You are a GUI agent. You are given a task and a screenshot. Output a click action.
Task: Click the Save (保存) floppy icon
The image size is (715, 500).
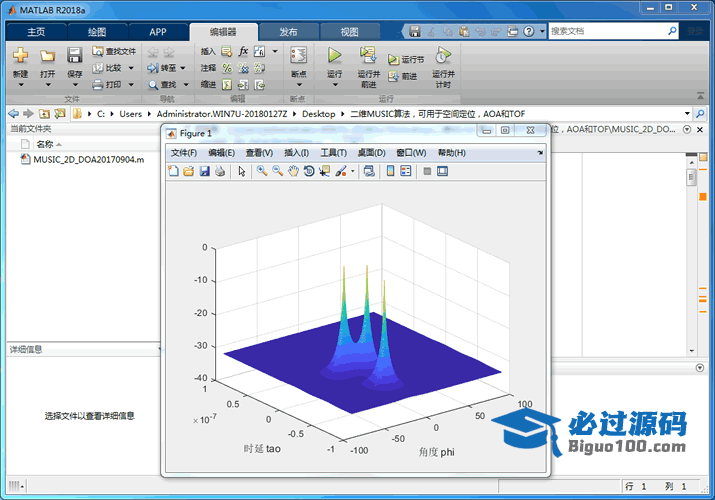(x=74, y=55)
